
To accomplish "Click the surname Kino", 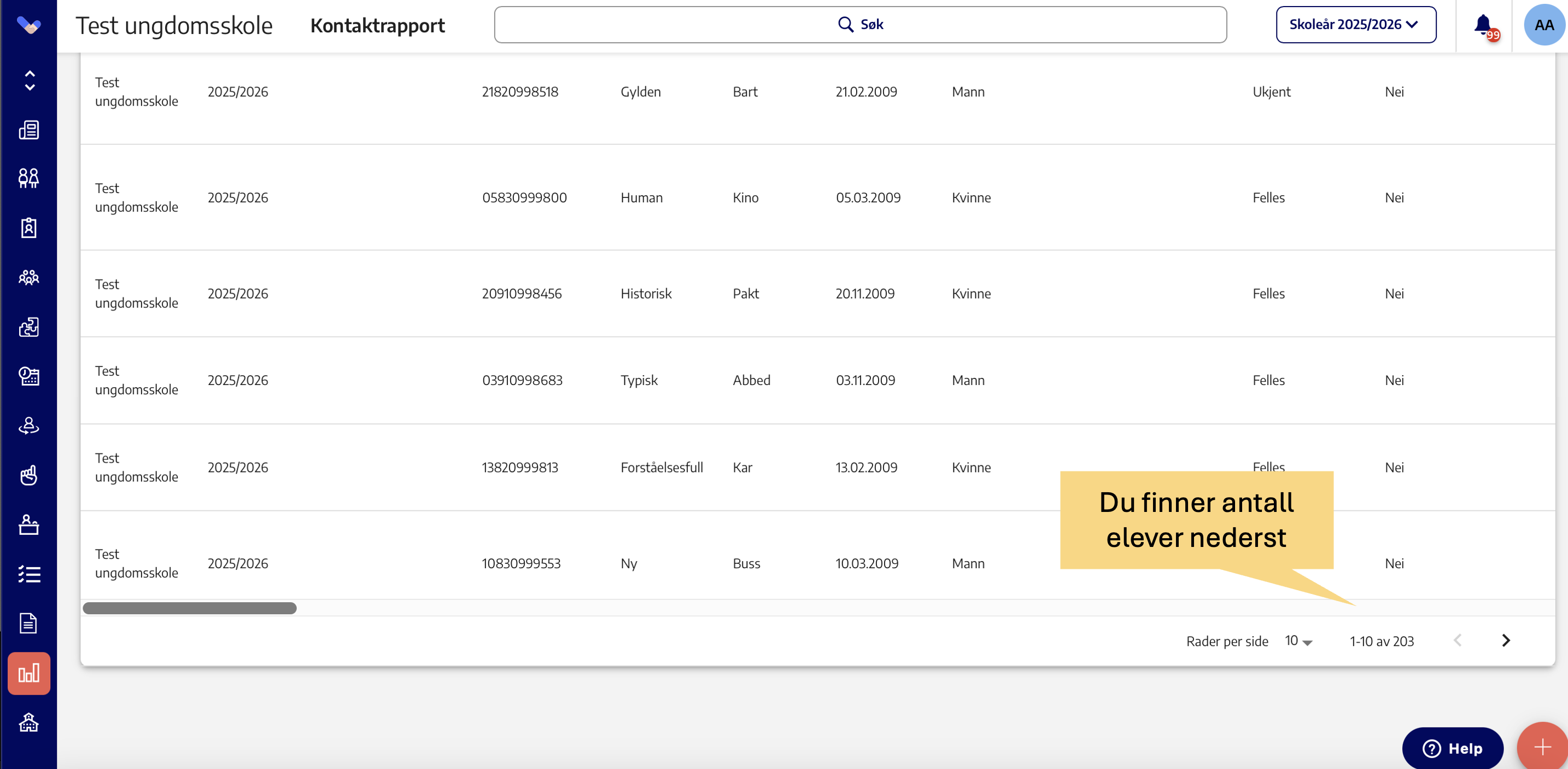I will point(746,198).
